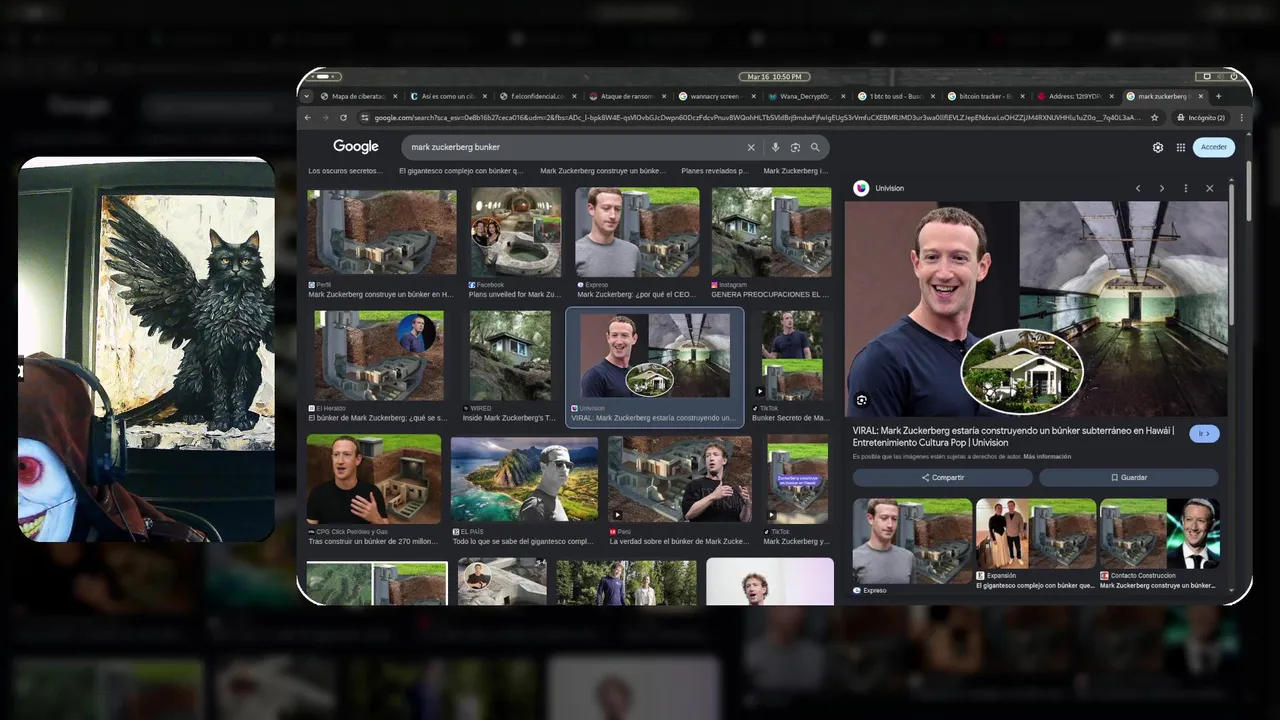The image size is (1280, 720).
Task: Clear the search box with the X icon
Action: click(x=751, y=147)
